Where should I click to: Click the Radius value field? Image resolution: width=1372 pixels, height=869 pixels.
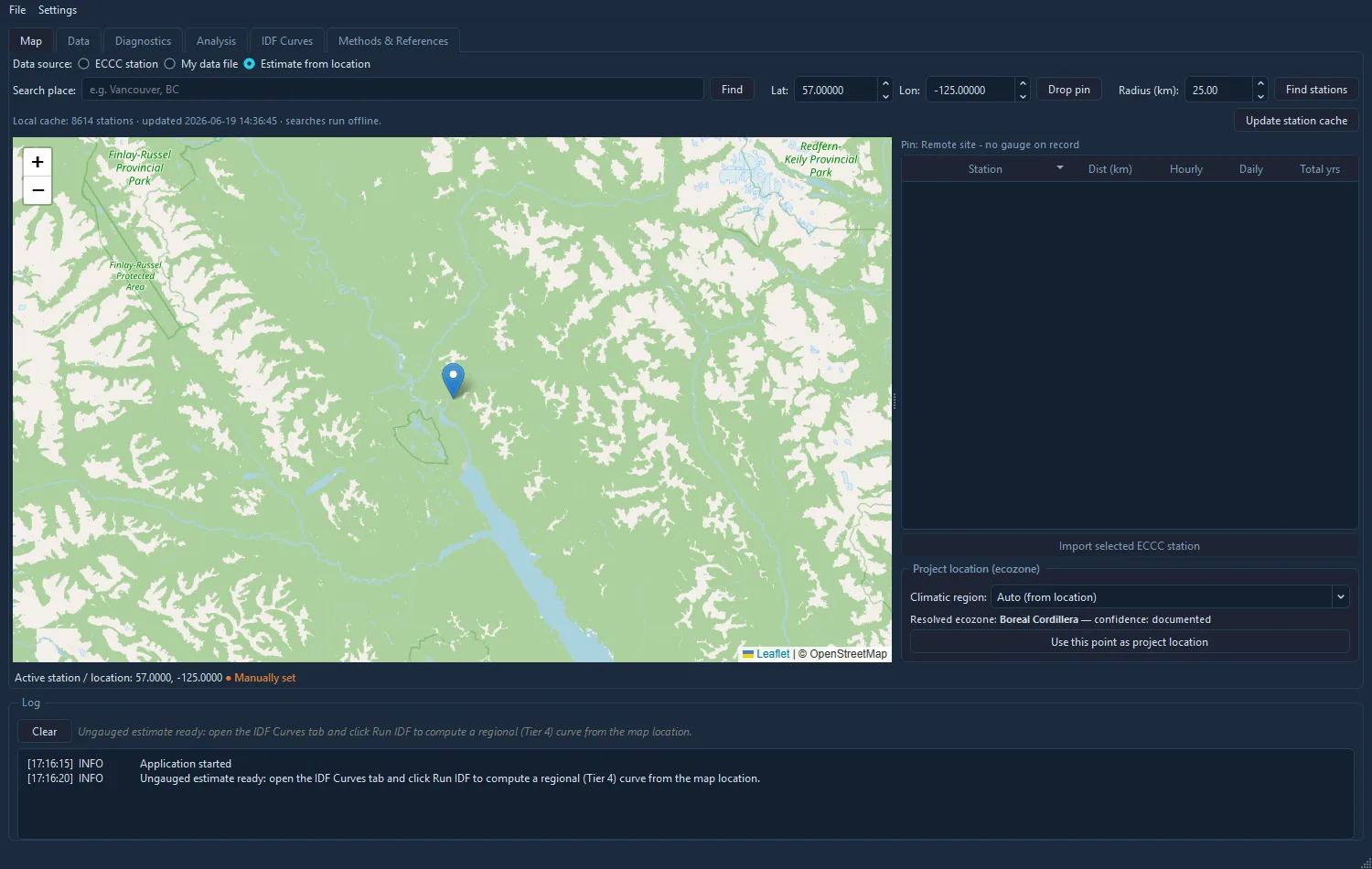pos(1218,90)
